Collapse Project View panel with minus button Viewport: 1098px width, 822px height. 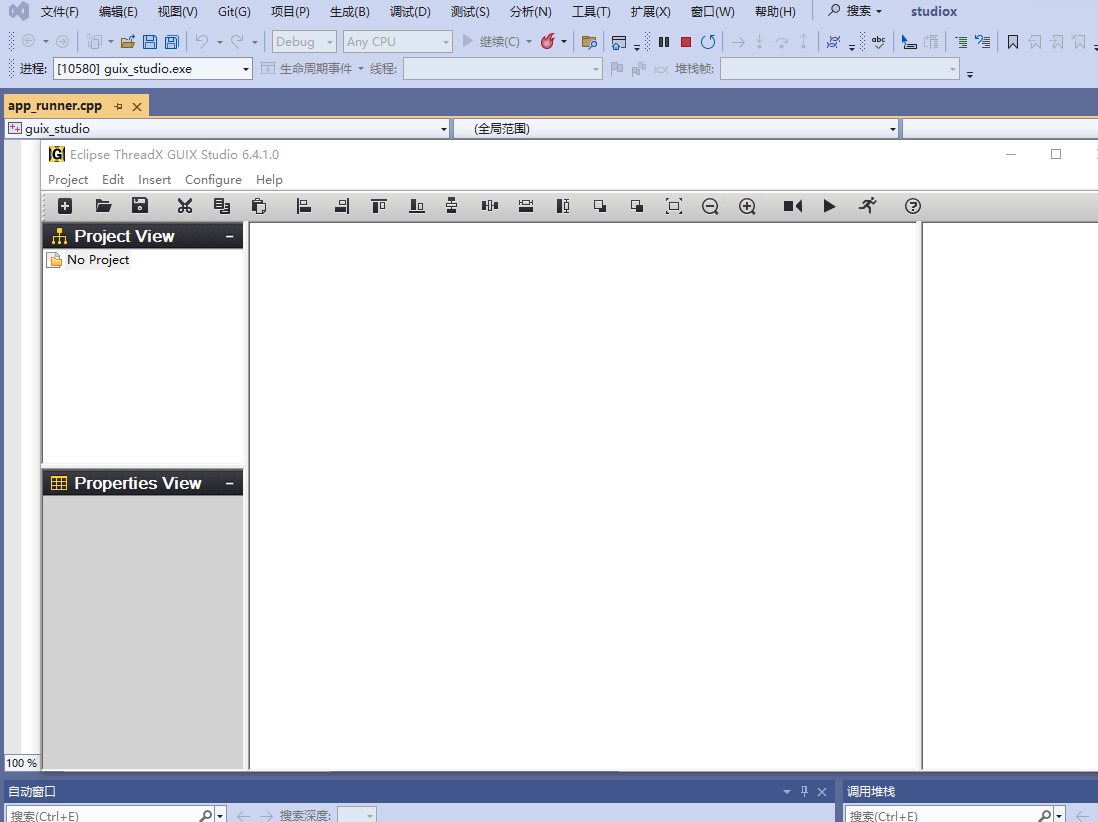pyautogui.click(x=230, y=237)
